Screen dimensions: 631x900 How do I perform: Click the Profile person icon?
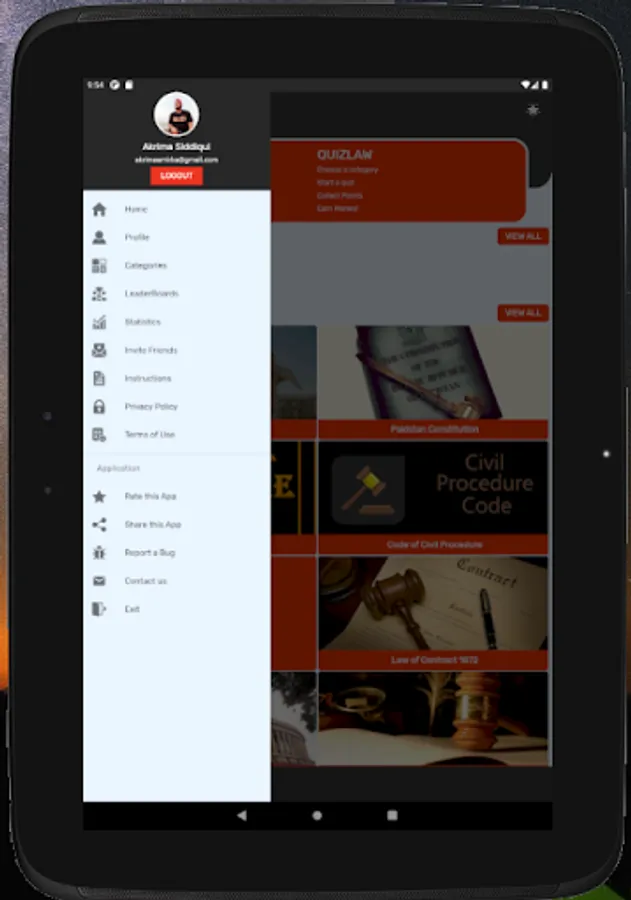[99, 237]
